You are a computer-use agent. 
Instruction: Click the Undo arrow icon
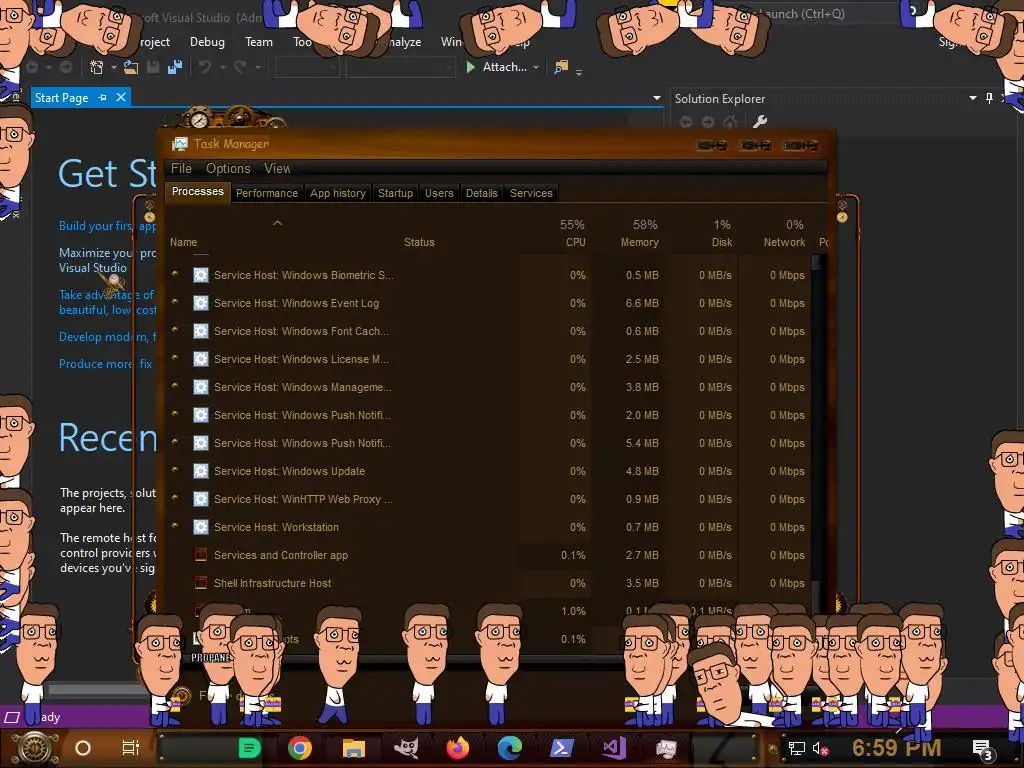pos(205,67)
